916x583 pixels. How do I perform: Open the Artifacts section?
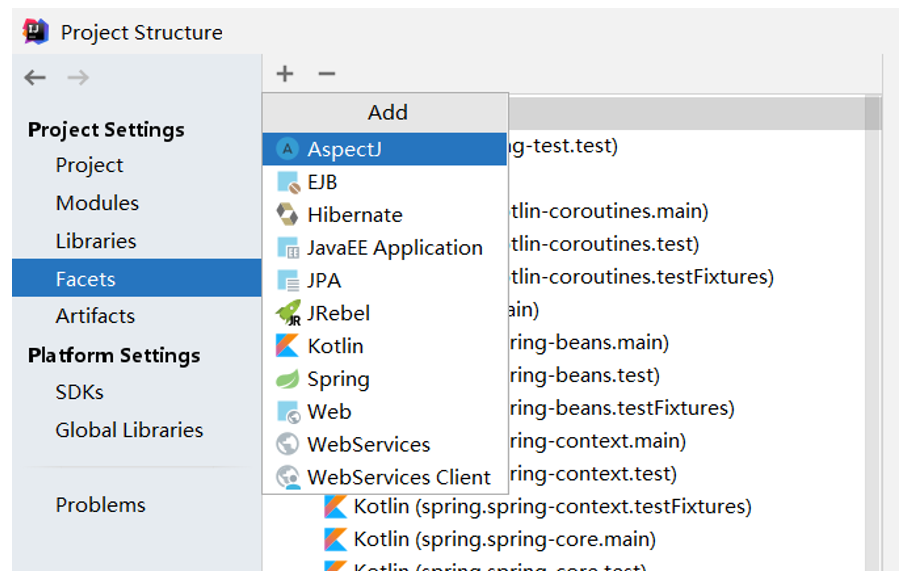(x=95, y=316)
